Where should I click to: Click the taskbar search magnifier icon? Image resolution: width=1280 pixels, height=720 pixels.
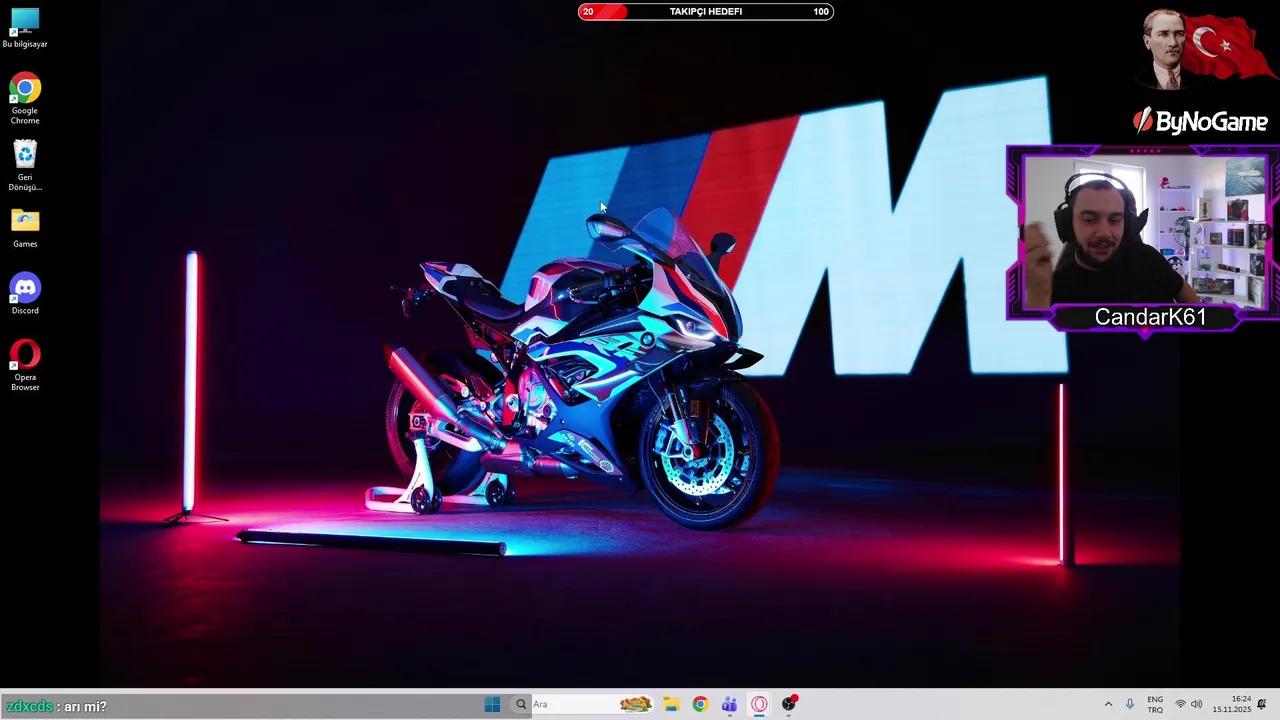[521, 704]
